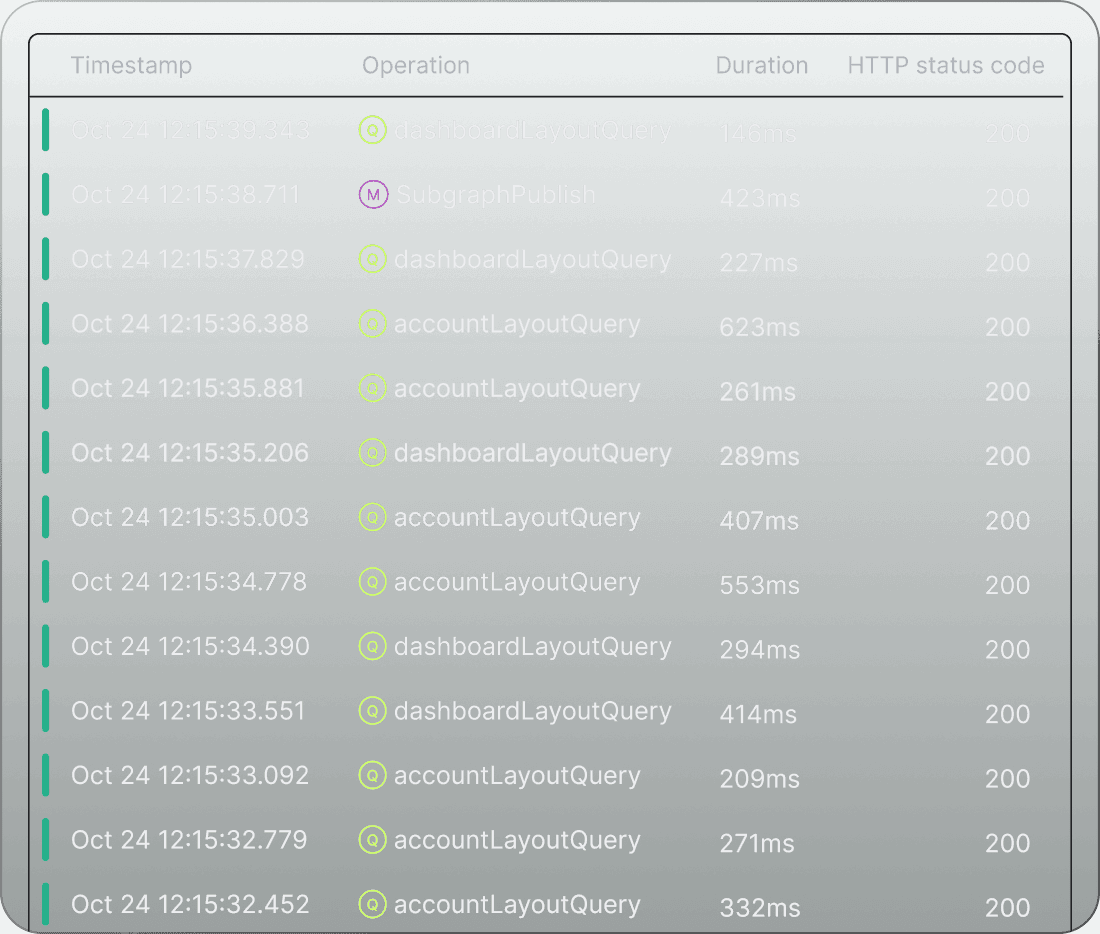Click the mutation icon beside SubgraphPublish
This screenshot has width=1100, height=934.
(373, 195)
